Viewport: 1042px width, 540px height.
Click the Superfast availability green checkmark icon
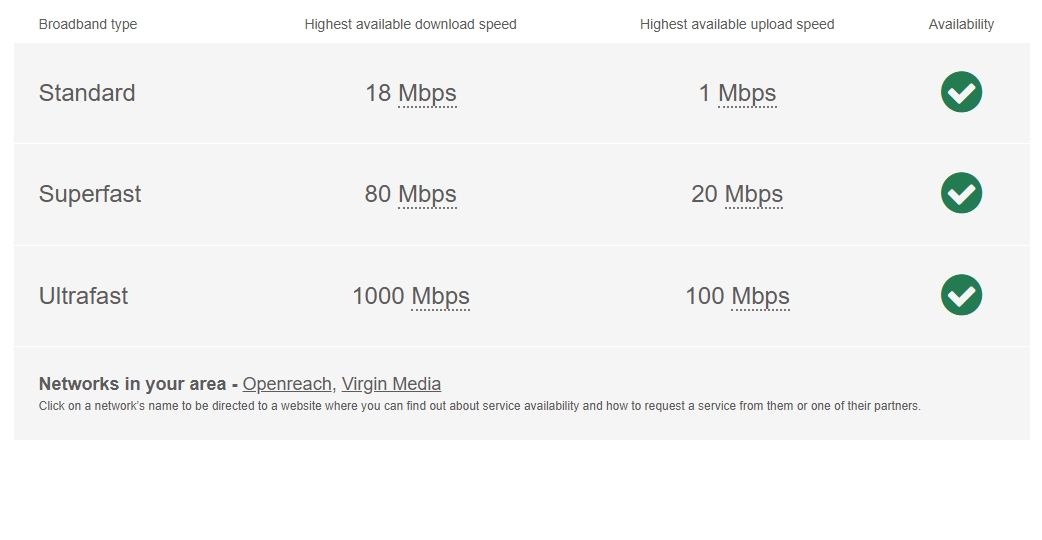pyautogui.click(x=961, y=193)
